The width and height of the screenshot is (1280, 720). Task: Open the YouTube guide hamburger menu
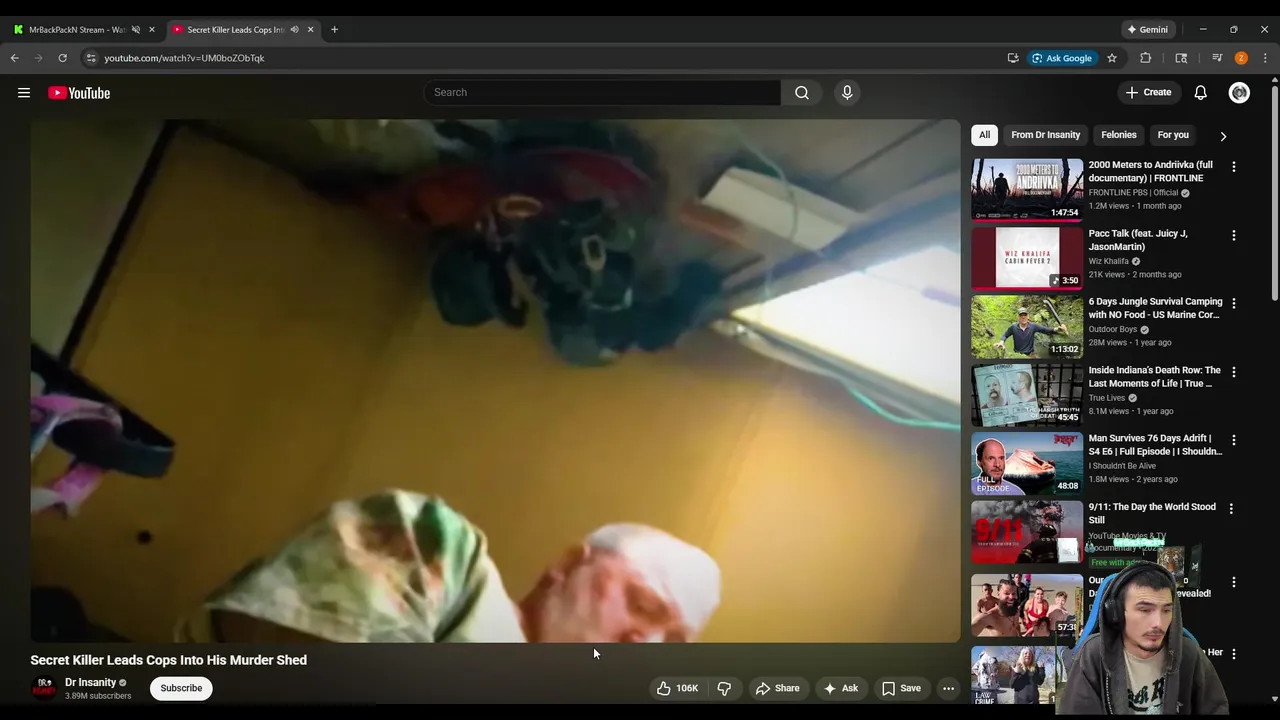tap(24, 93)
